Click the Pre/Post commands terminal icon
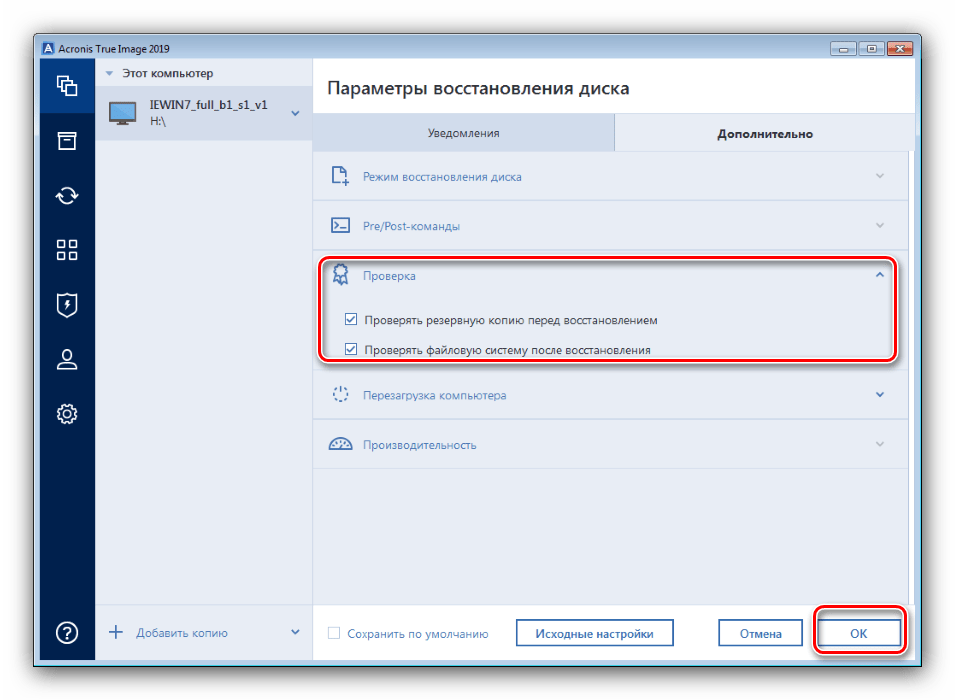Image resolution: width=955 pixels, height=700 pixels. pyautogui.click(x=340, y=225)
